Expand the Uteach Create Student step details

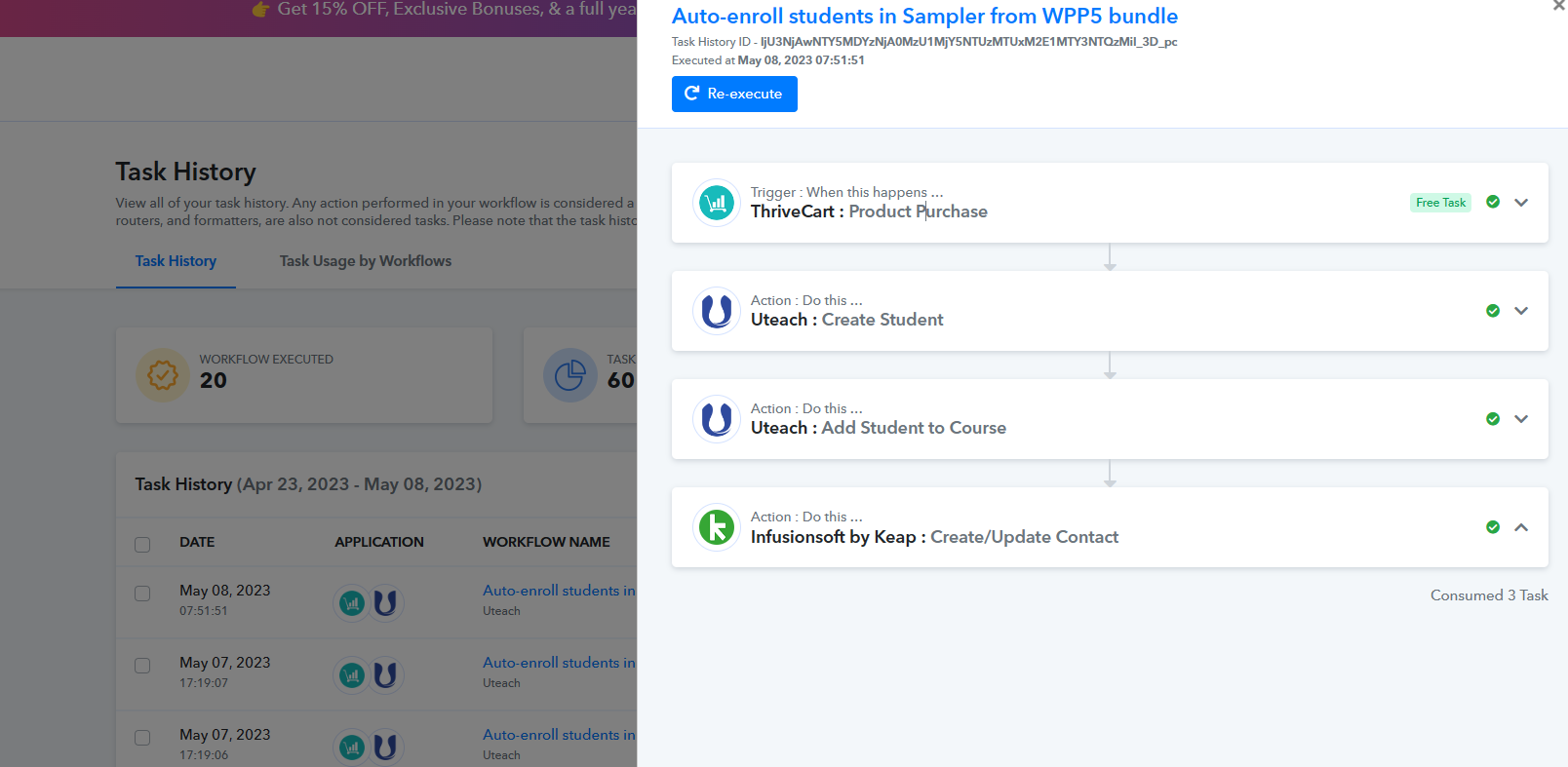[1521, 311]
